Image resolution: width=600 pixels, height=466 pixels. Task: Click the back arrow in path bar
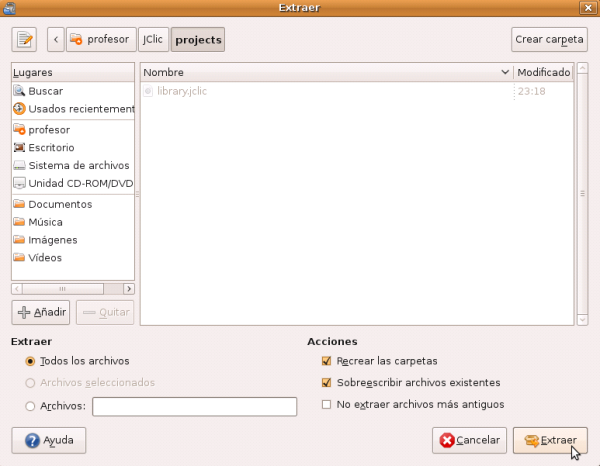pyautogui.click(x=55, y=40)
